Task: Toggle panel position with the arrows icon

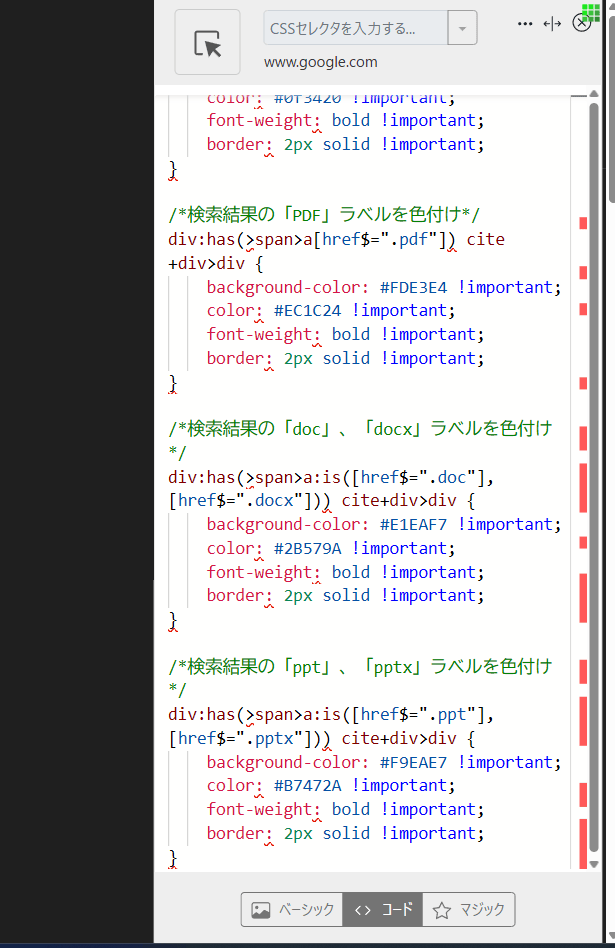Action: coord(552,24)
